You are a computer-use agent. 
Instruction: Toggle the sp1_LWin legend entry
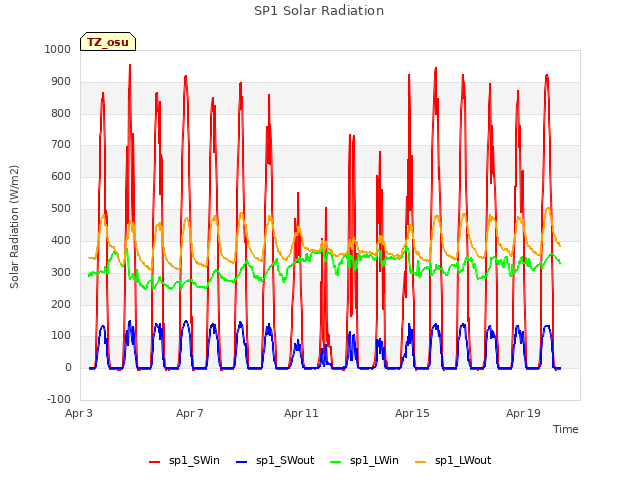364,460
